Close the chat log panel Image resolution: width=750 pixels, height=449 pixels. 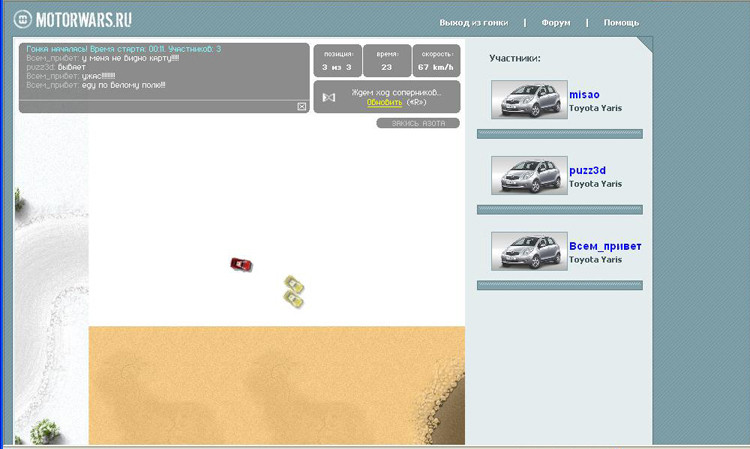pyautogui.click(x=301, y=106)
